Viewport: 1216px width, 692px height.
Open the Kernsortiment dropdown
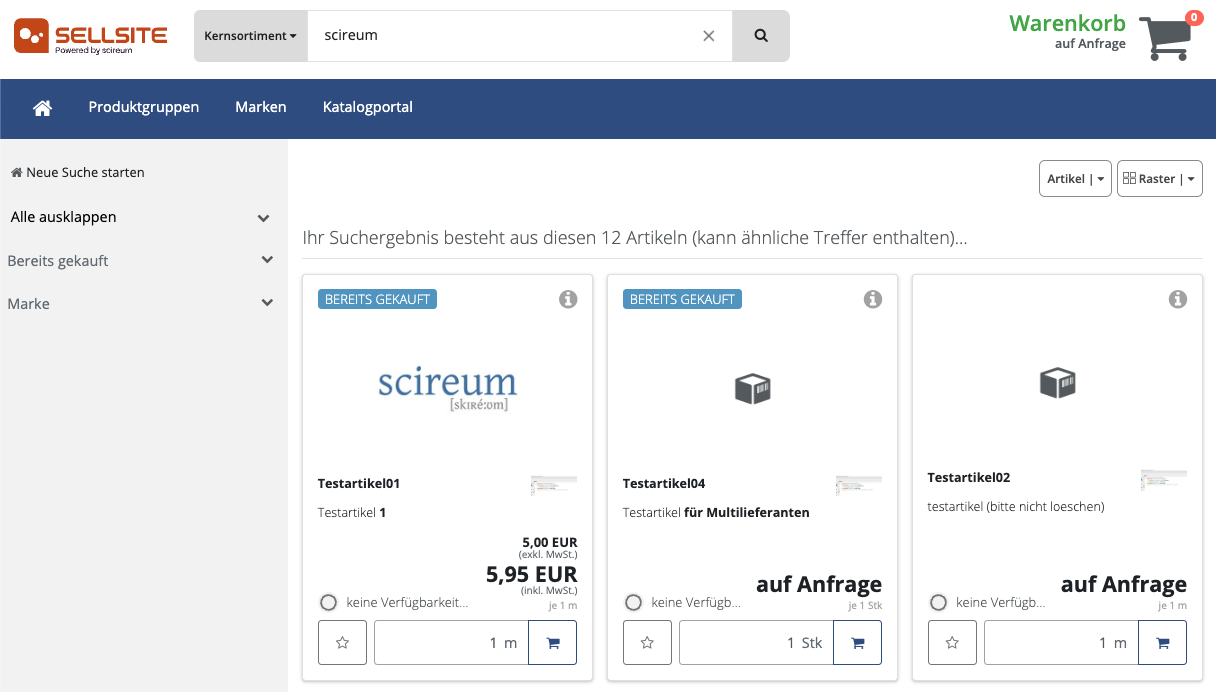click(x=250, y=36)
